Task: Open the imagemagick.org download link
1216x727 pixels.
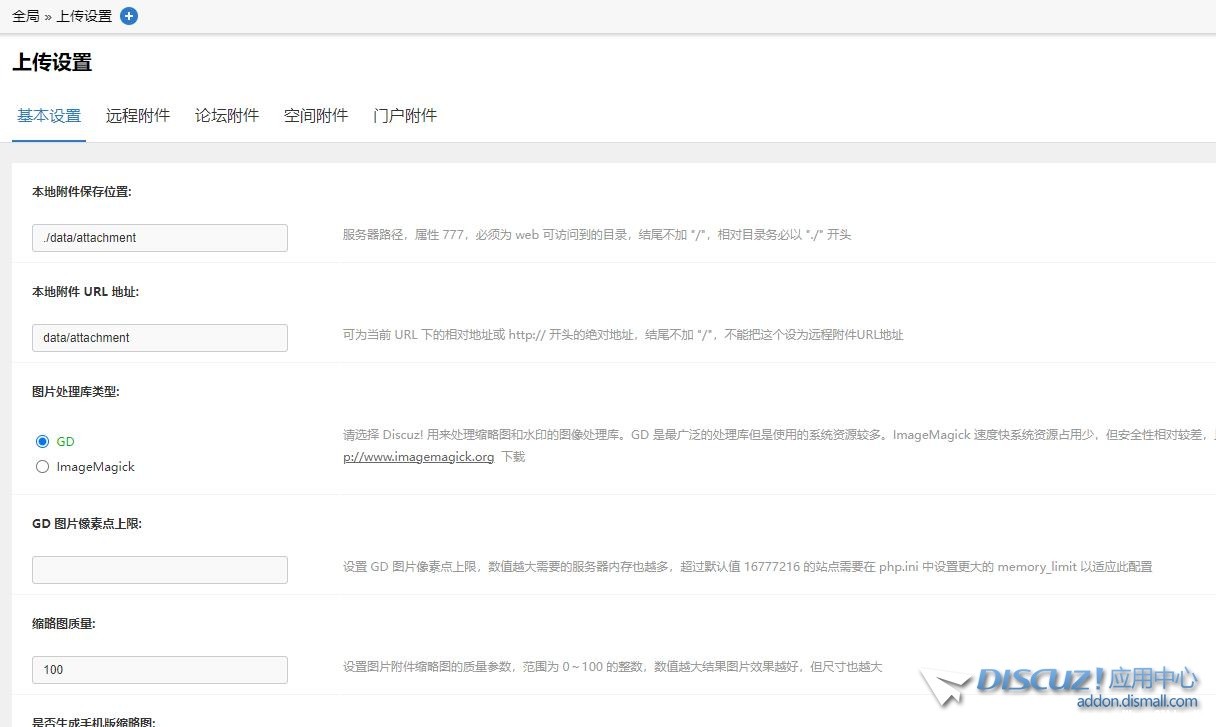Action: point(418,457)
